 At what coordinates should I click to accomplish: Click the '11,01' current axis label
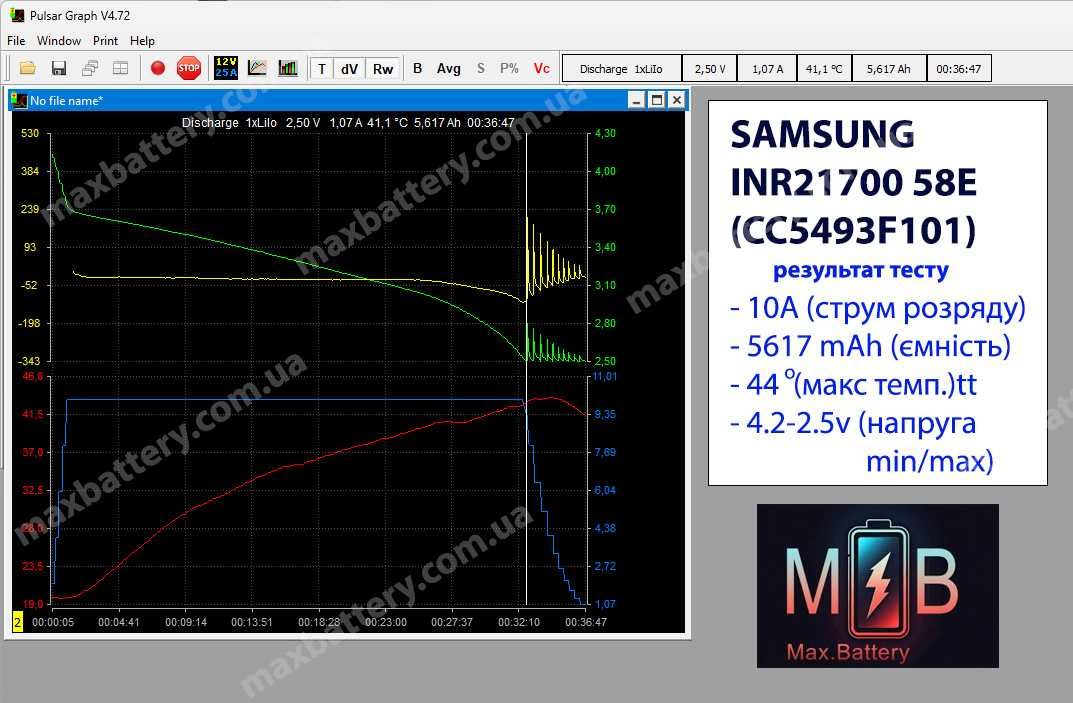pyautogui.click(x=604, y=376)
